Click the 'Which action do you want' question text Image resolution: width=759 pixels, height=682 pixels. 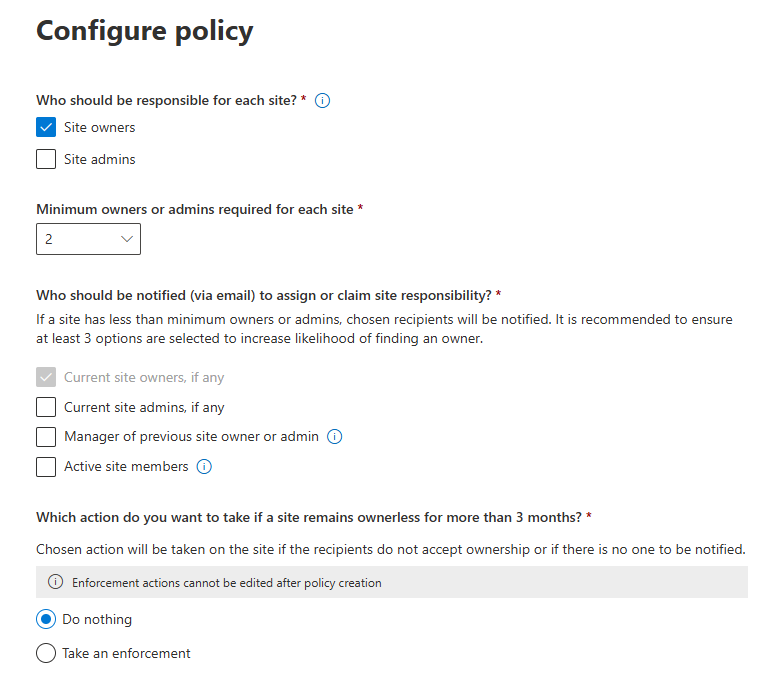pos(309,517)
